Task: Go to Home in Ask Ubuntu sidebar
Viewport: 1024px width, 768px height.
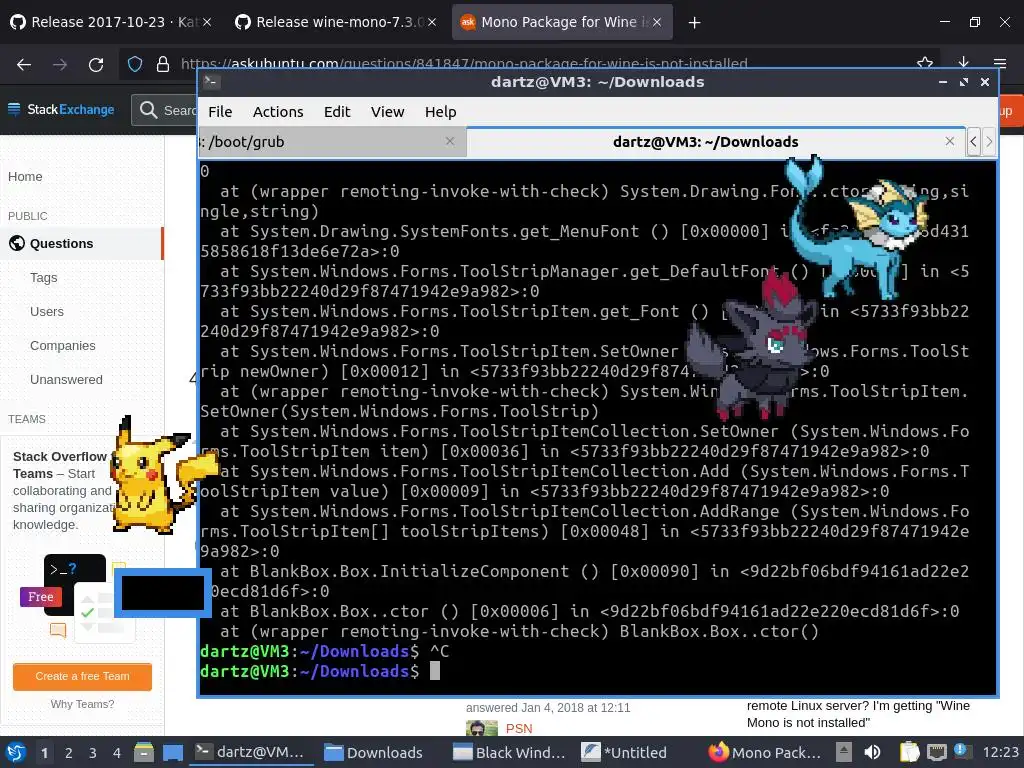Action: pyautogui.click(x=25, y=176)
